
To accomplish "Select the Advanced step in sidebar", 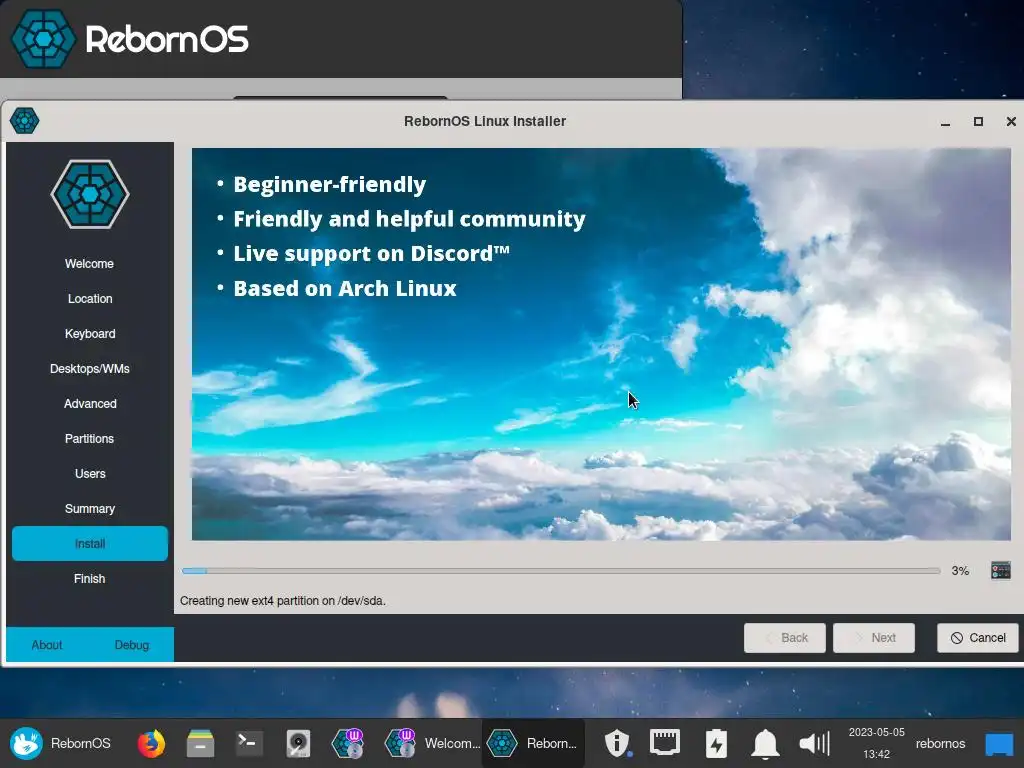I will point(89,404).
